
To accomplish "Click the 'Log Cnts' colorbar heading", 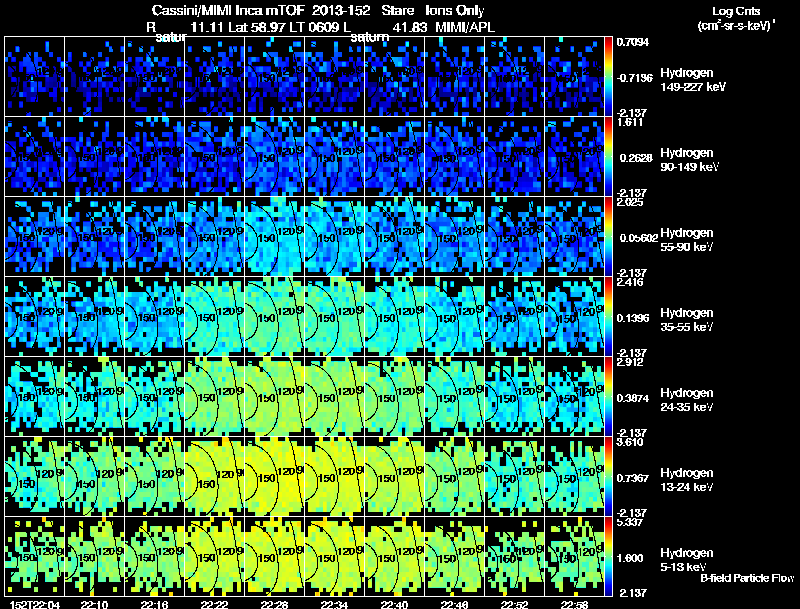I will pos(736,11).
